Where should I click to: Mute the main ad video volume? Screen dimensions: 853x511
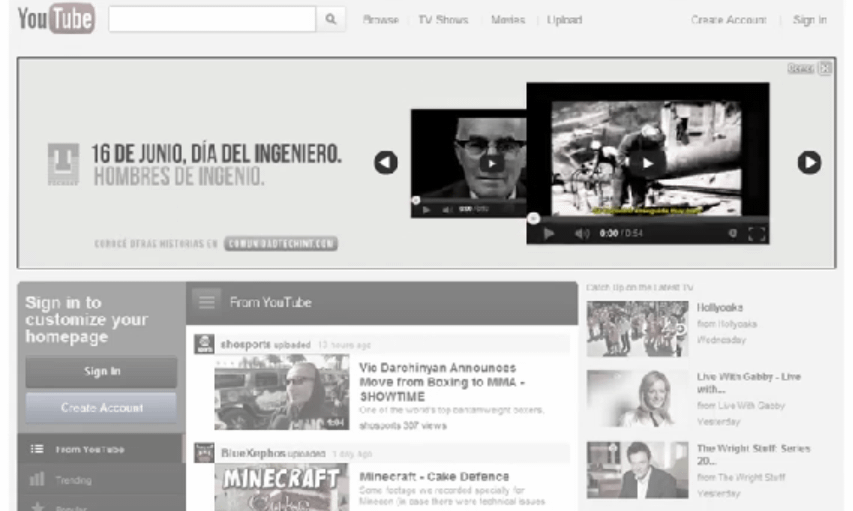coord(582,233)
